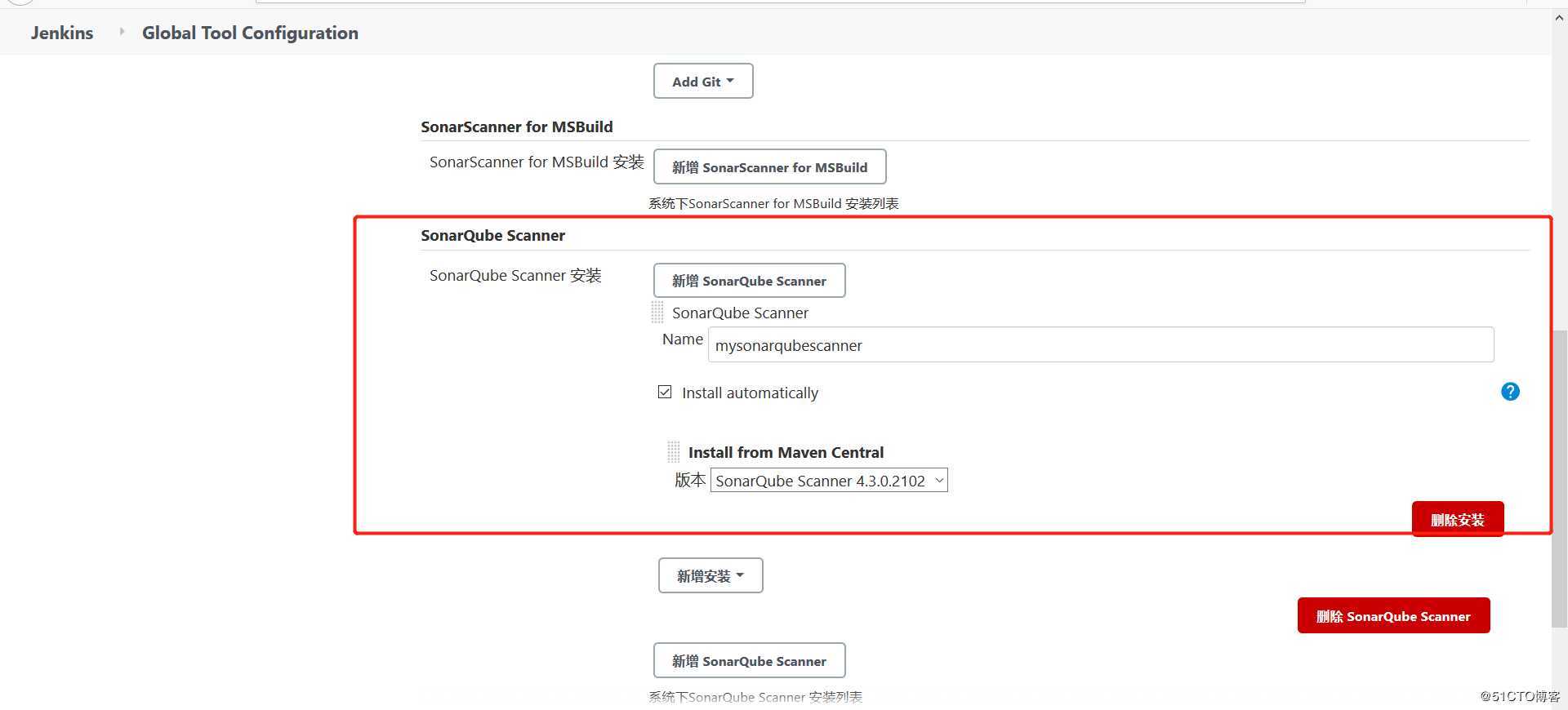Viewport: 1568px width, 710px height.
Task: Click the breadcrumb arrow after Jenkins
Action: [x=122, y=32]
